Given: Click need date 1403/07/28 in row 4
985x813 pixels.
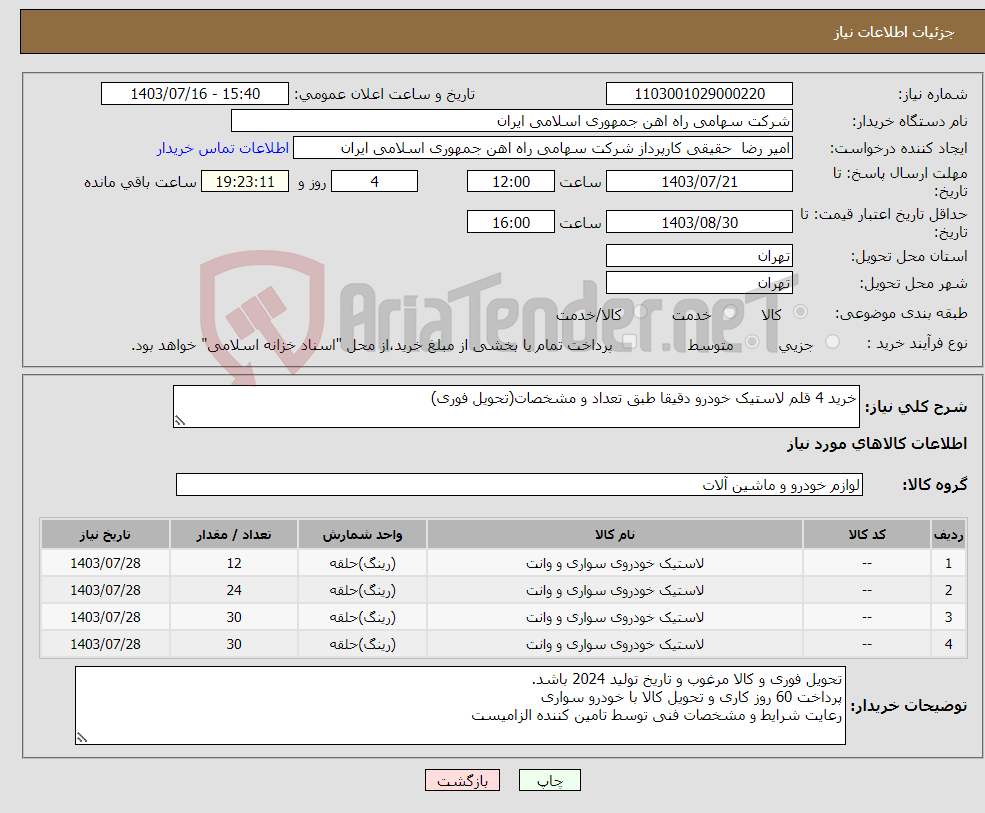Looking at the screenshot, I should point(105,644).
